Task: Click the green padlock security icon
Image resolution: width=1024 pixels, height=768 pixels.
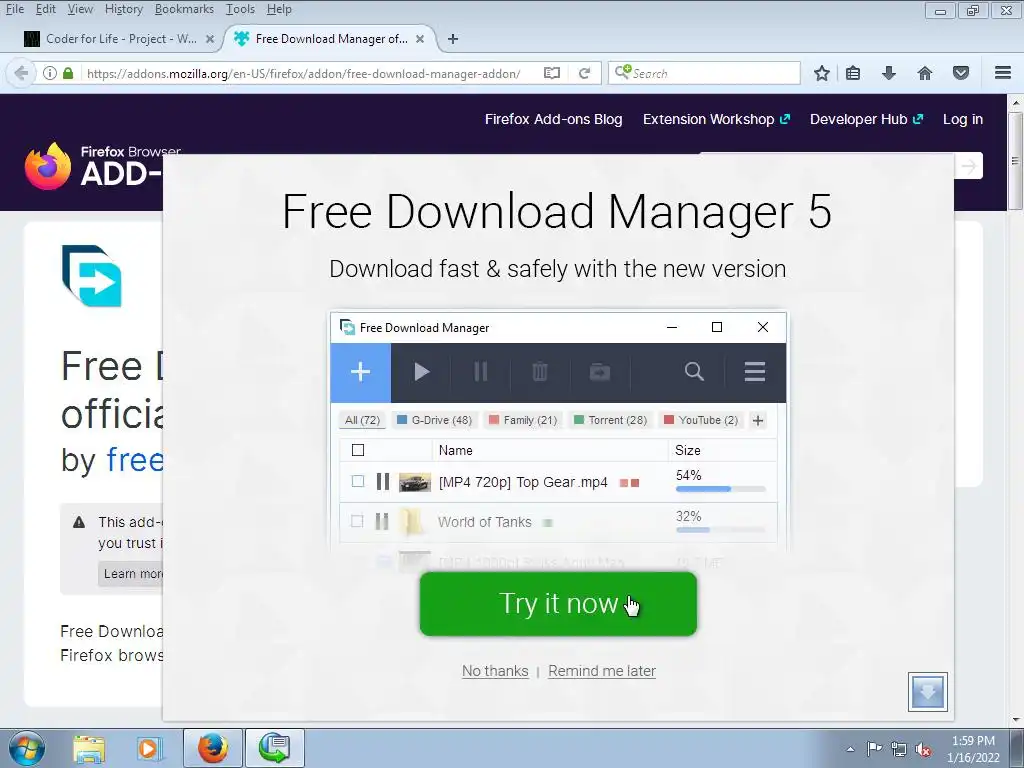Action: tap(68, 73)
